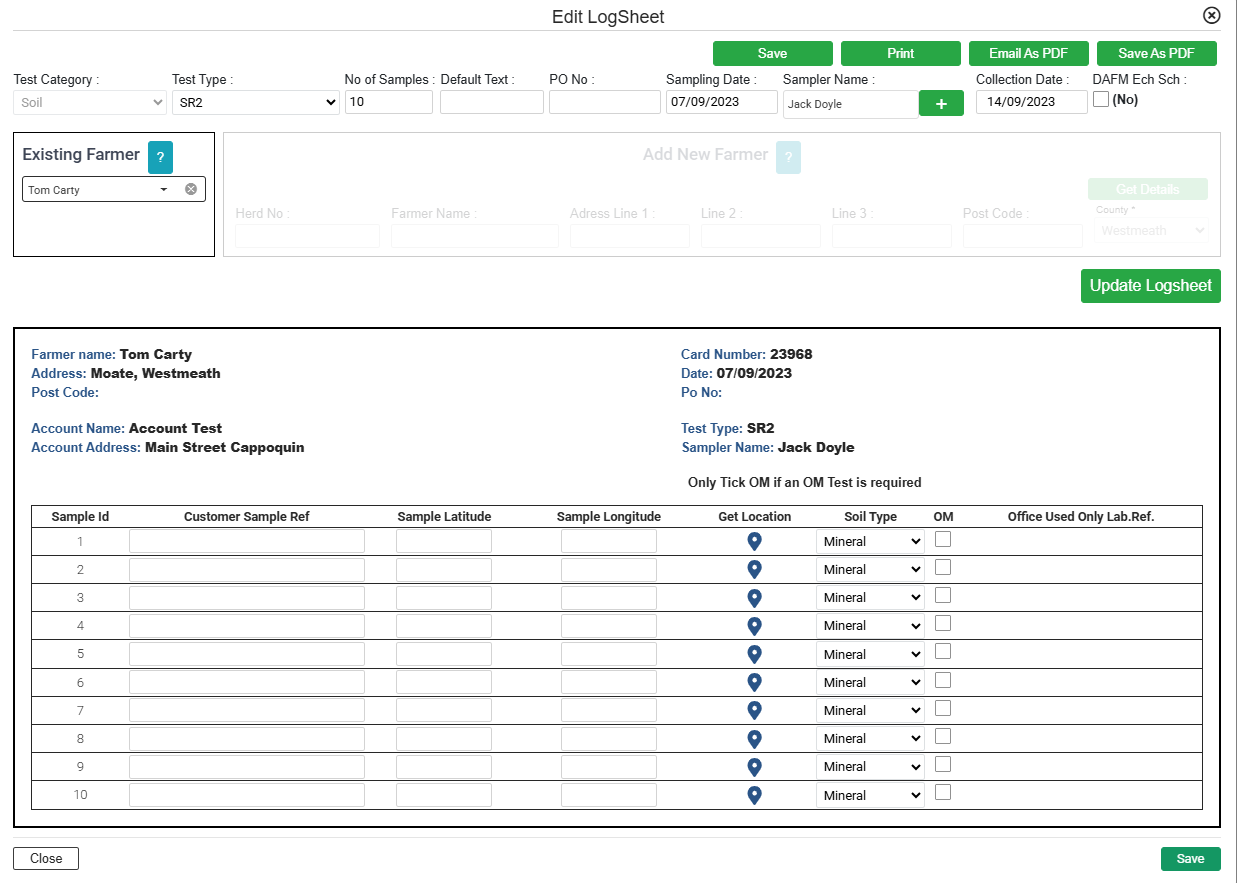
Task: Expand the Soil Type dropdown for sample 3
Action: coord(870,597)
